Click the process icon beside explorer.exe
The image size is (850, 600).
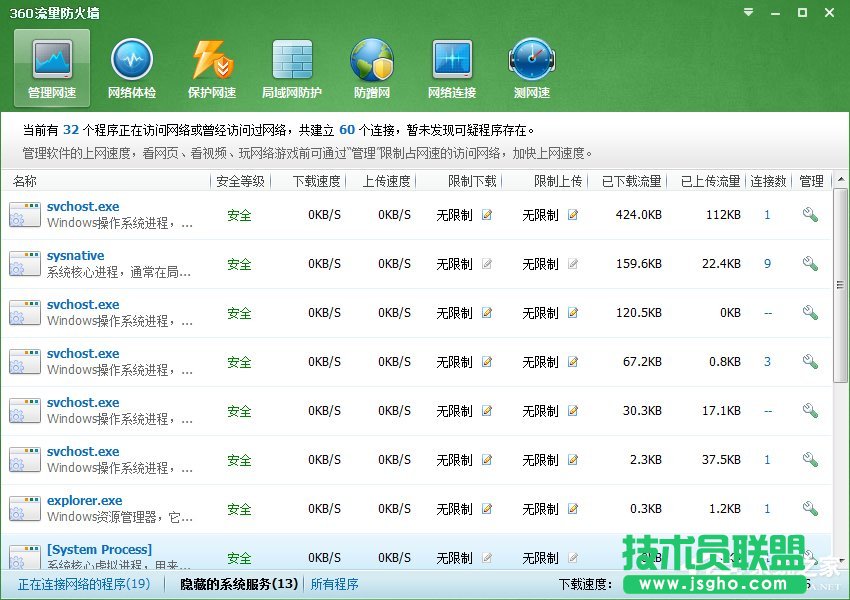(25, 508)
